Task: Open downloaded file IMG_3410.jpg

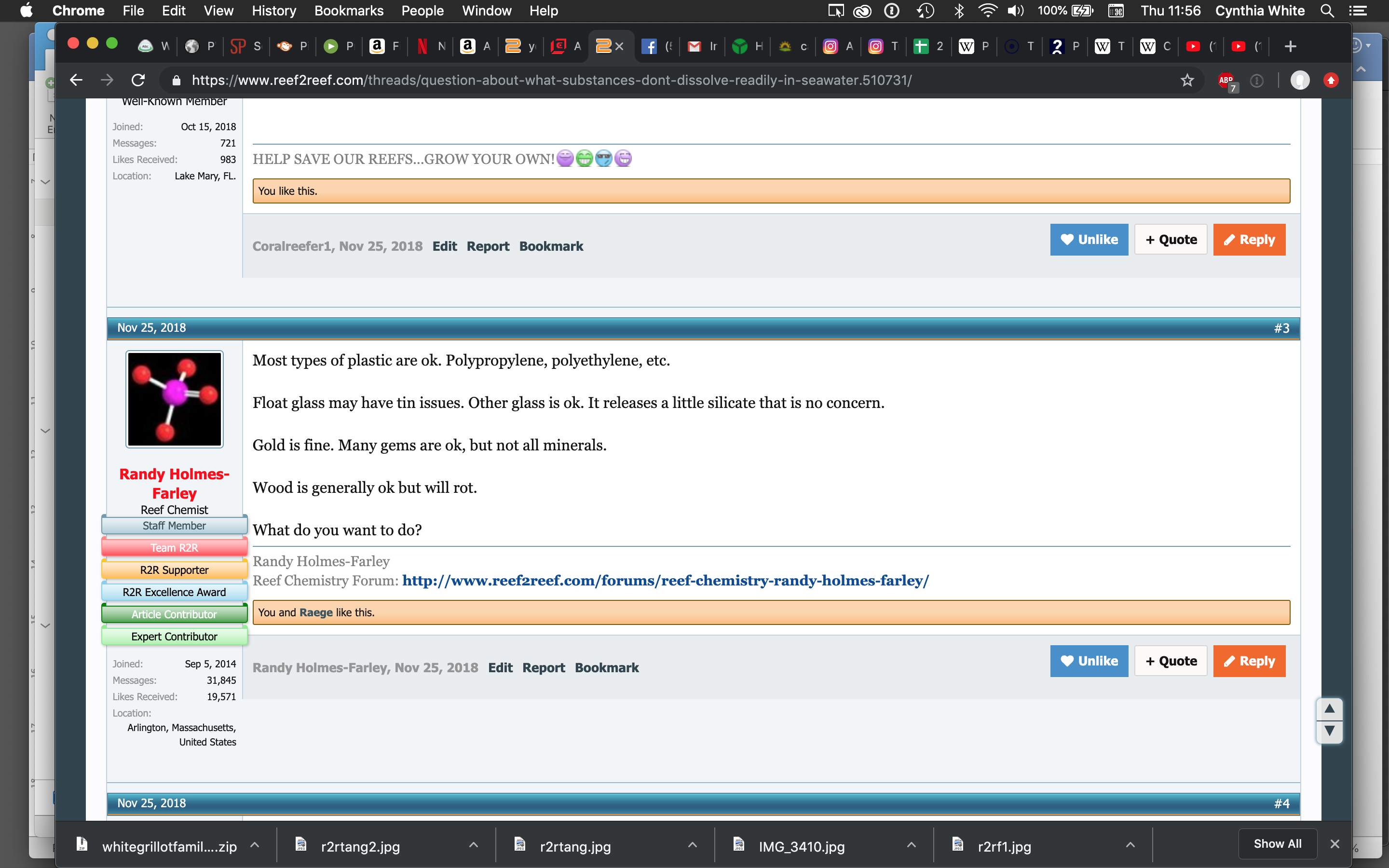Action: coord(801,846)
